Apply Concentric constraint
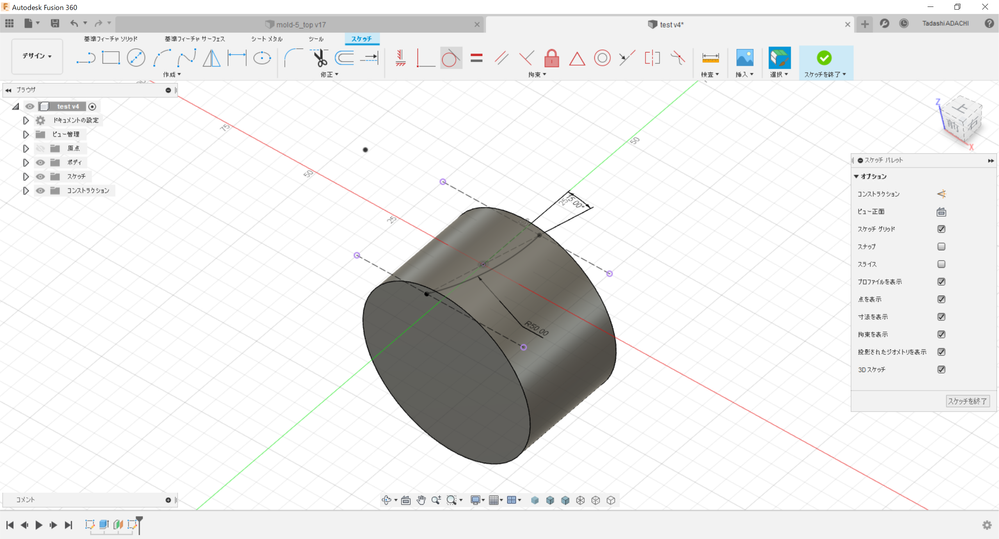The image size is (999, 539). pos(602,58)
